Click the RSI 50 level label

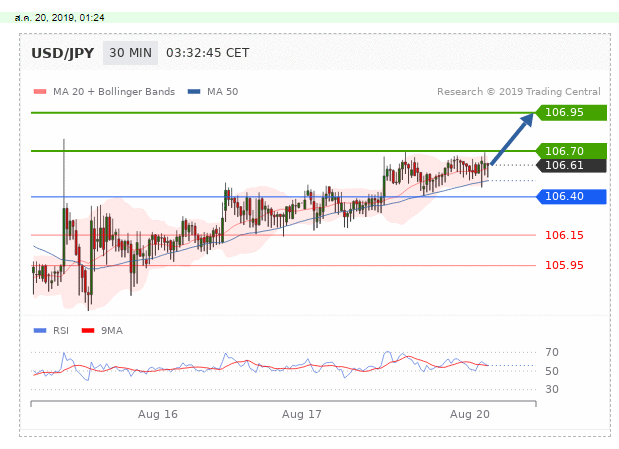point(552,371)
